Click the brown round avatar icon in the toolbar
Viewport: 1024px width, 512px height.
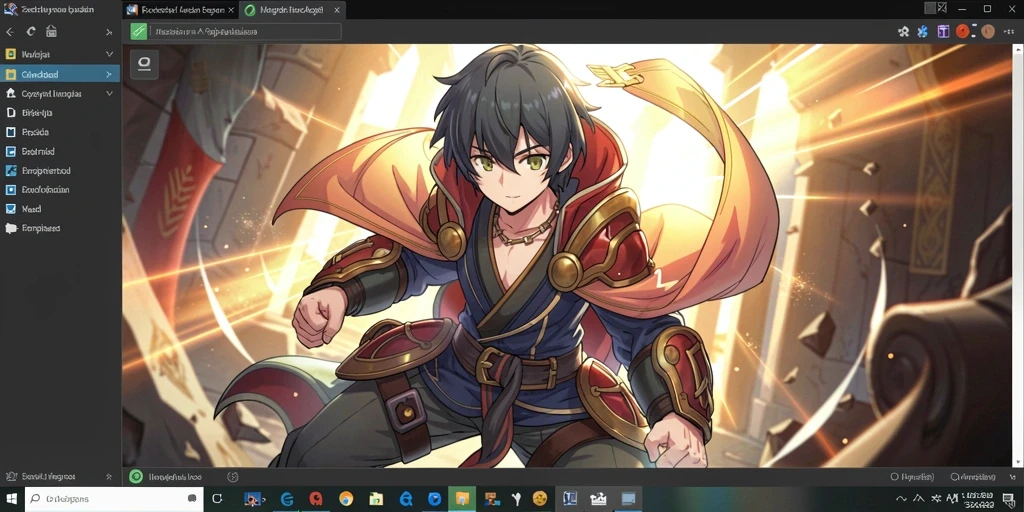click(987, 31)
